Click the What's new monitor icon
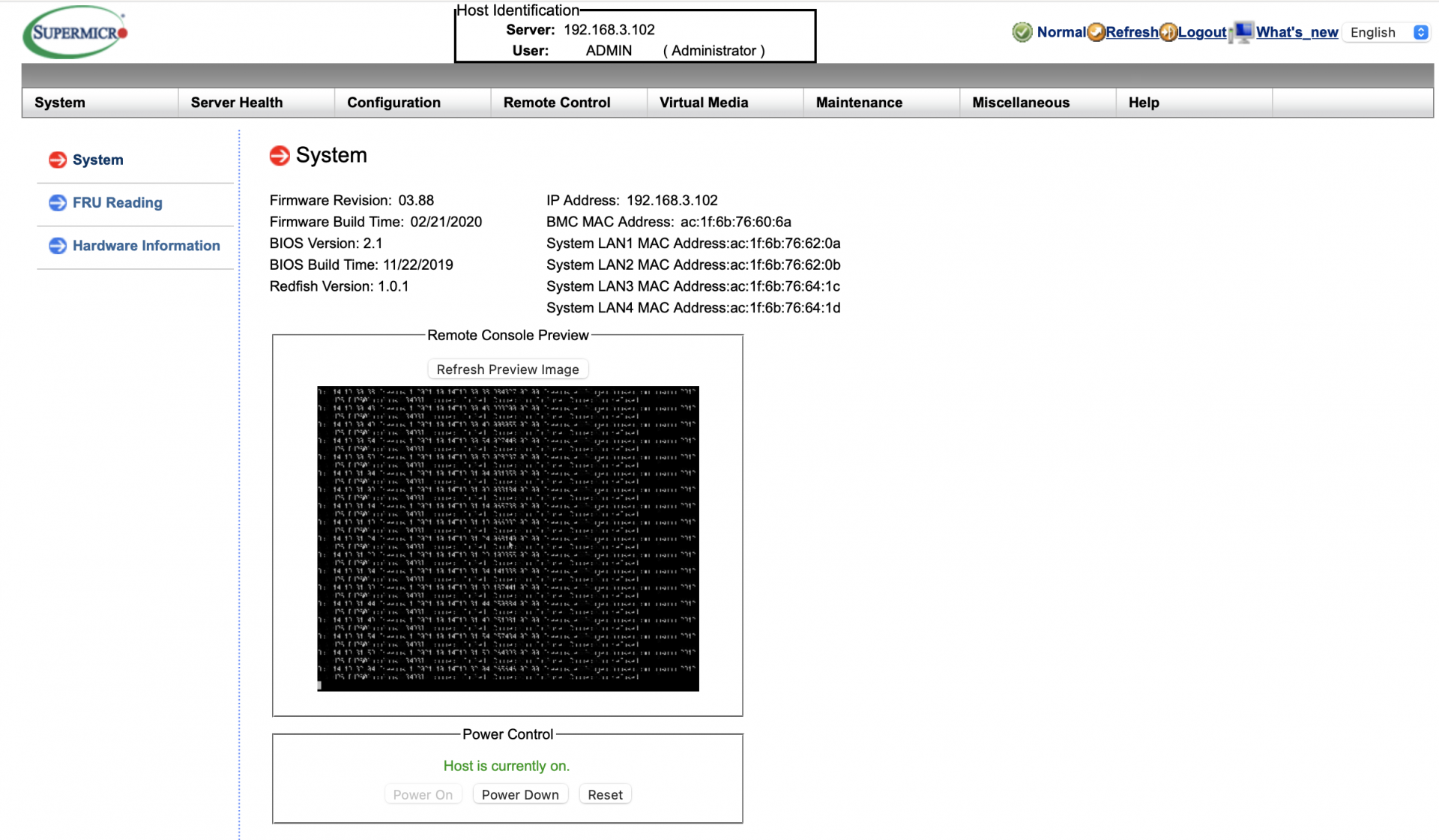 1243,32
